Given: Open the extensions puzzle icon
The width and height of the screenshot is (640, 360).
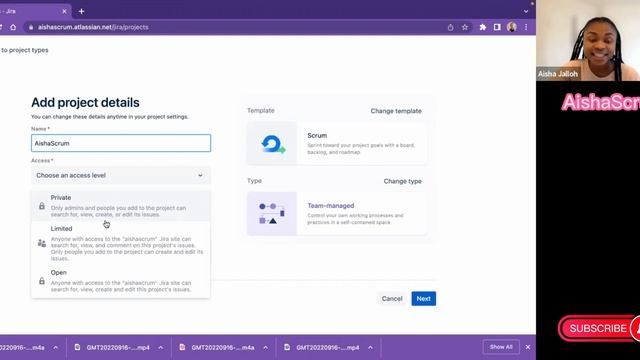Looking at the screenshot, I should point(483,27).
